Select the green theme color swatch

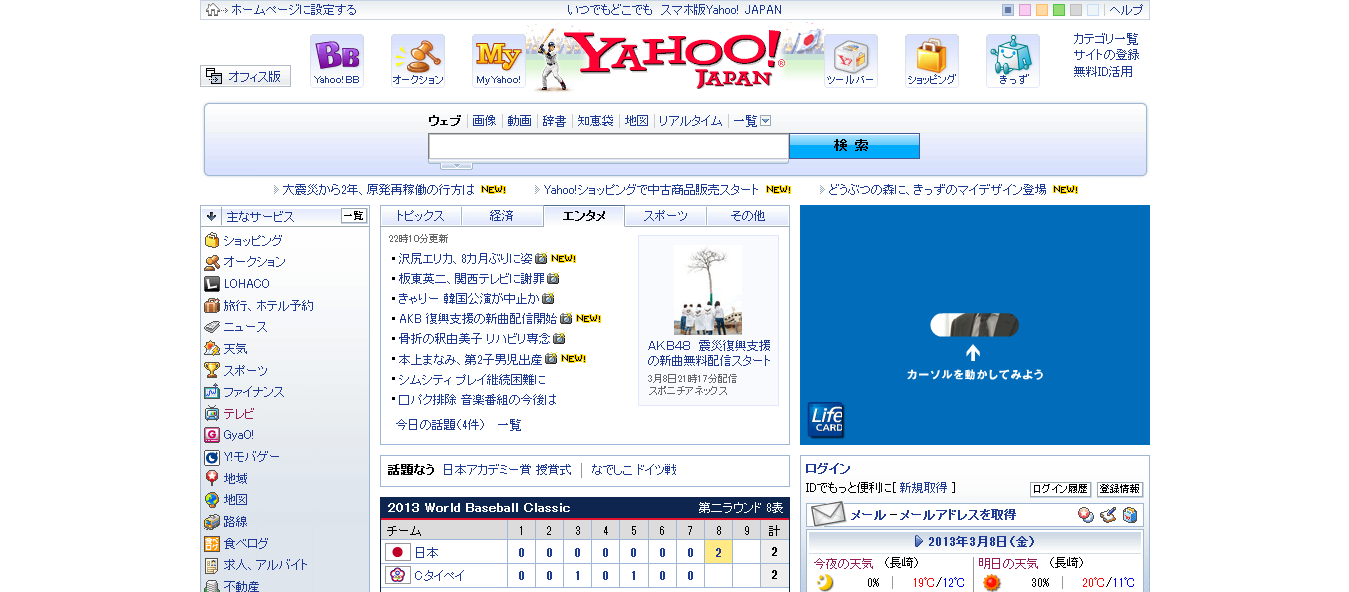coord(1059,10)
